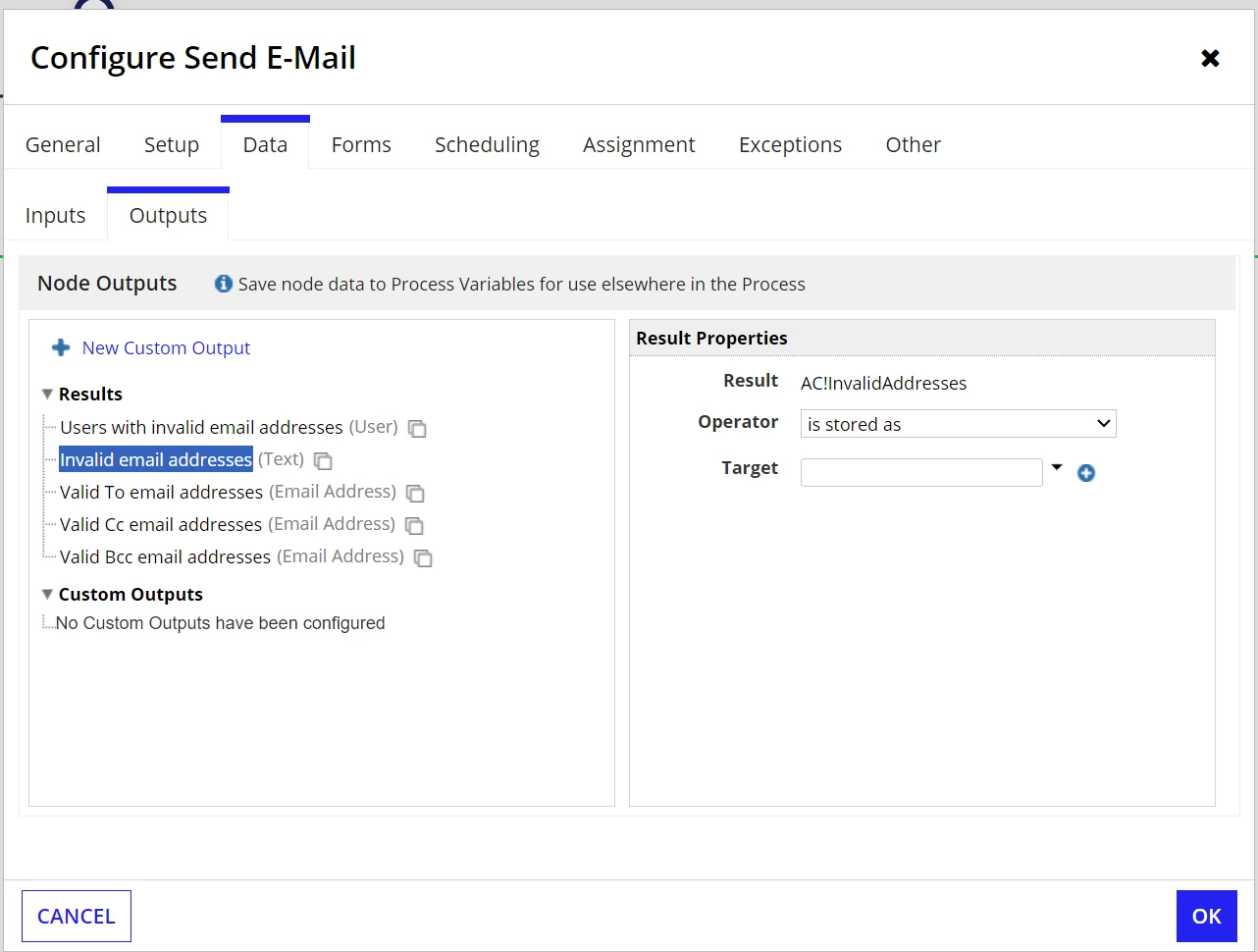Click copy icon beside Valid Bcc email addresses
Image resolution: width=1258 pixels, height=952 pixels.
(423, 557)
